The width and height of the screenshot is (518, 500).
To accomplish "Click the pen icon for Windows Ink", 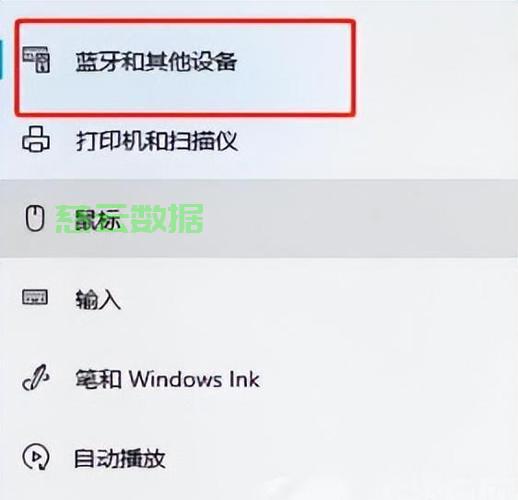I will pos(36,378).
